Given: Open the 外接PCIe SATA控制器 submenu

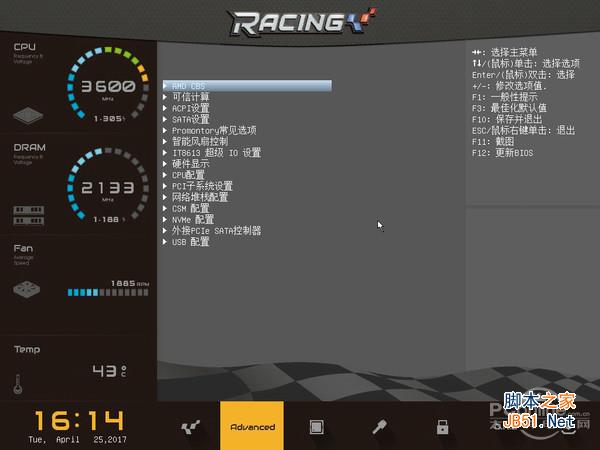Looking at the screenshot, I should click(216, 230).
